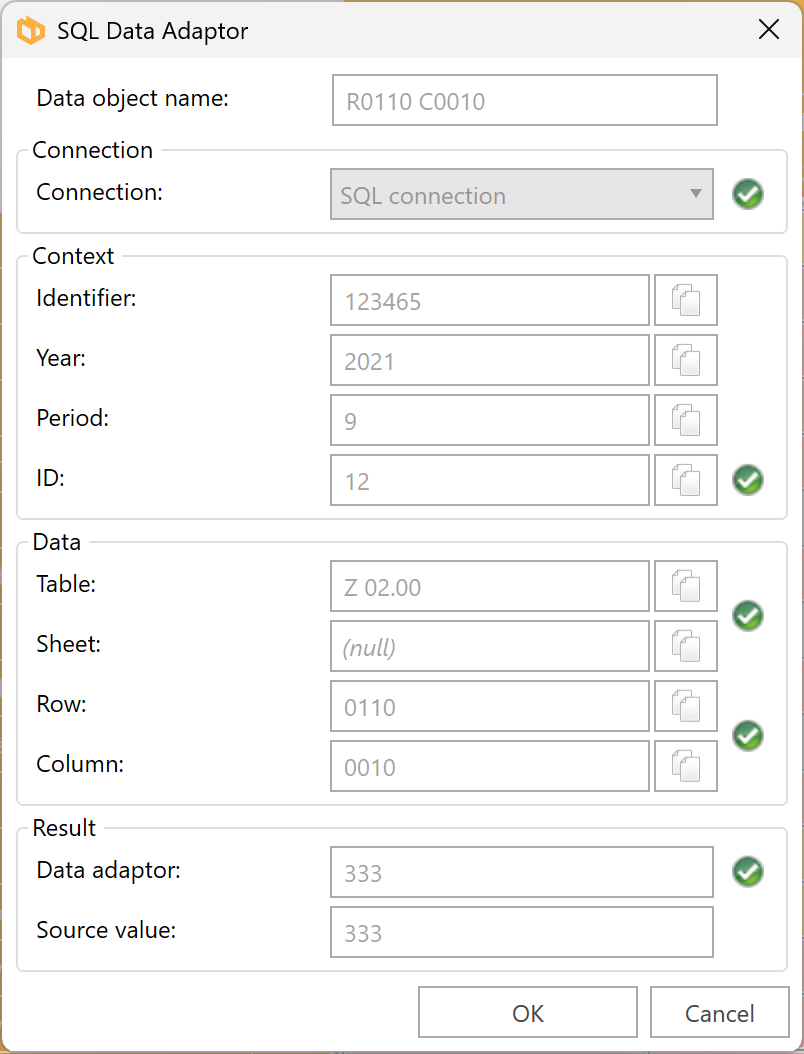Close the SQL Data Adaptor window
804x1054 pixels.
[x=769, y=30]
